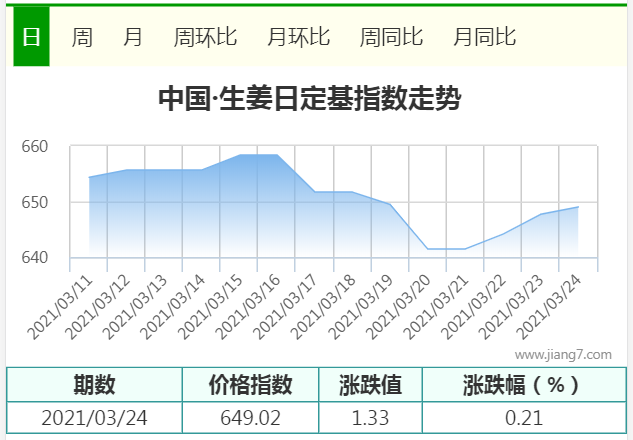
Task: Click the 650 y-axis label
Action: pos(35,202)
